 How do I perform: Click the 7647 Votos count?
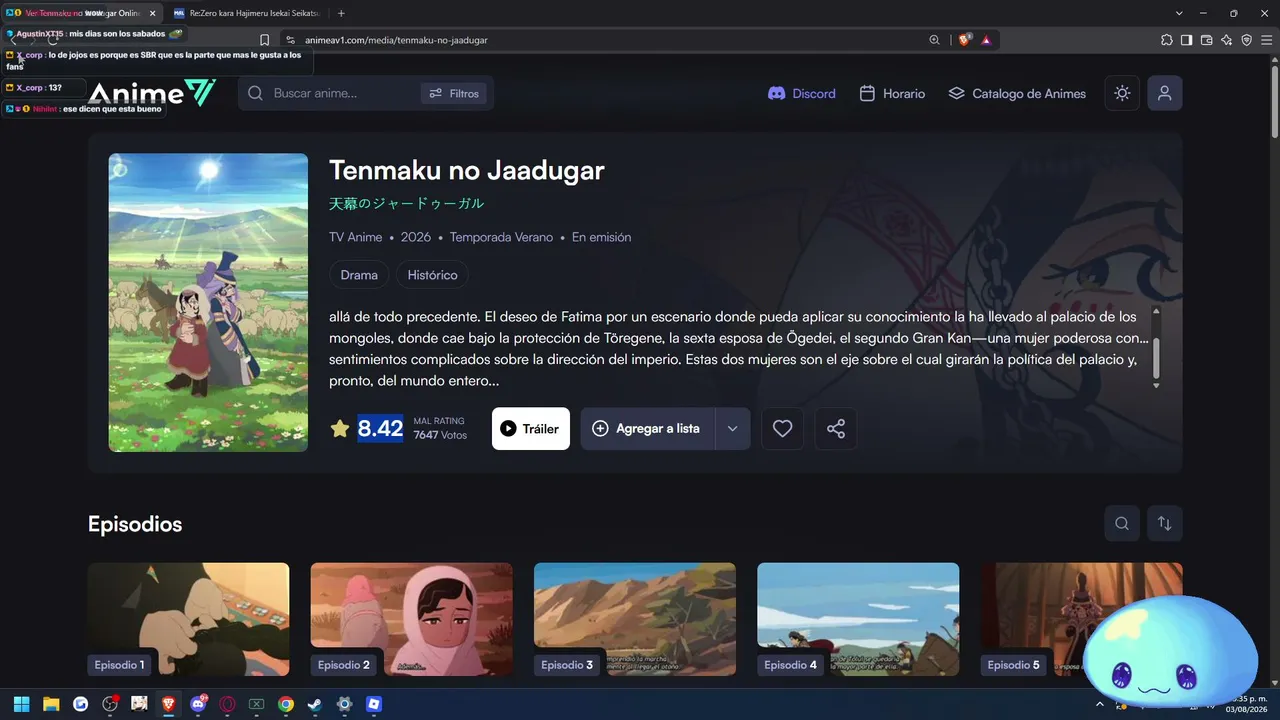point(440,435)
